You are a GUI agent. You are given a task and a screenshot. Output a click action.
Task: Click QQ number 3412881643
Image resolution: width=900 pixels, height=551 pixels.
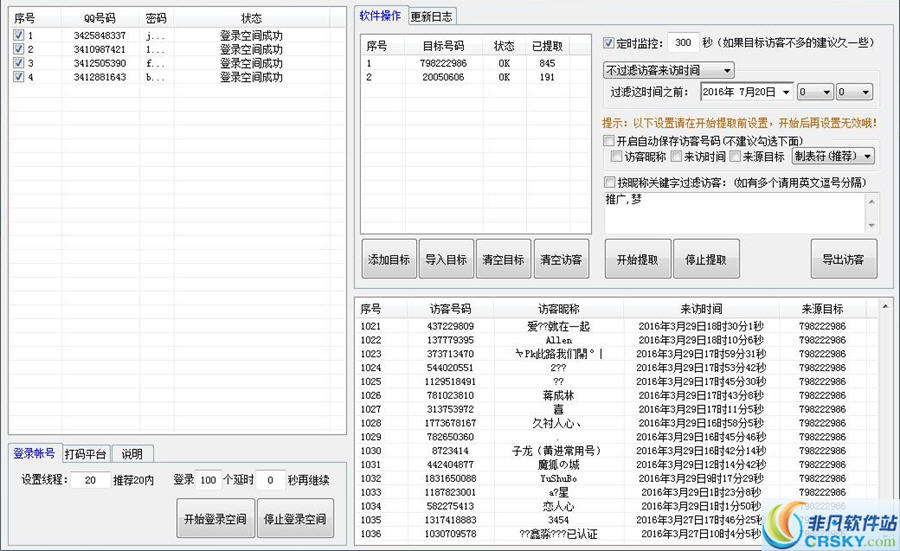coord(100,77)
